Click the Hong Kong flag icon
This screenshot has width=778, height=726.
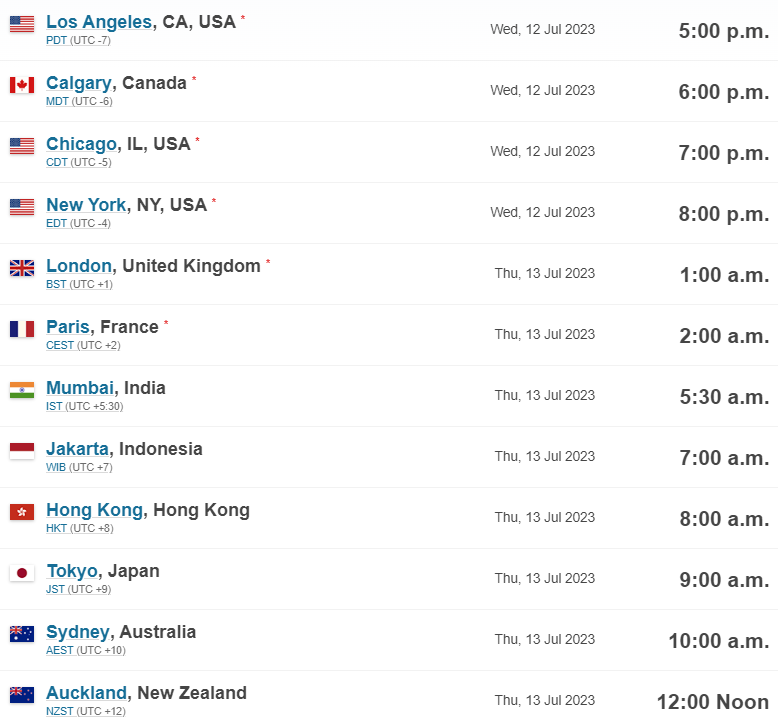(x=22, y=512)
